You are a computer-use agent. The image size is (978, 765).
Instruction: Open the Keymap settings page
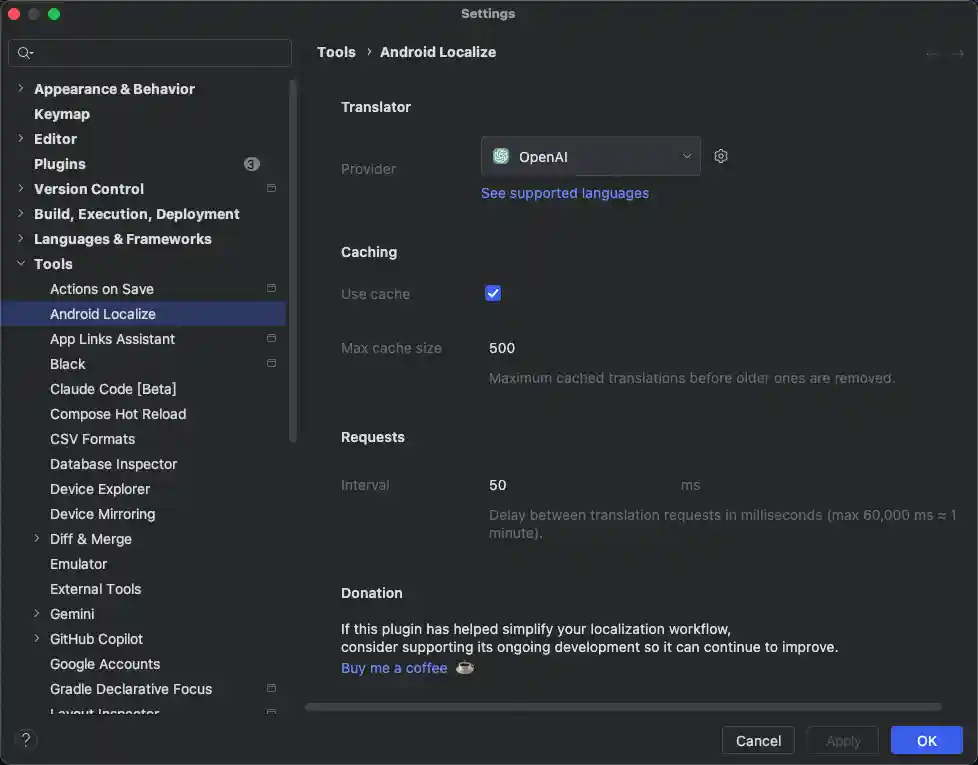(x=62, y=114)
